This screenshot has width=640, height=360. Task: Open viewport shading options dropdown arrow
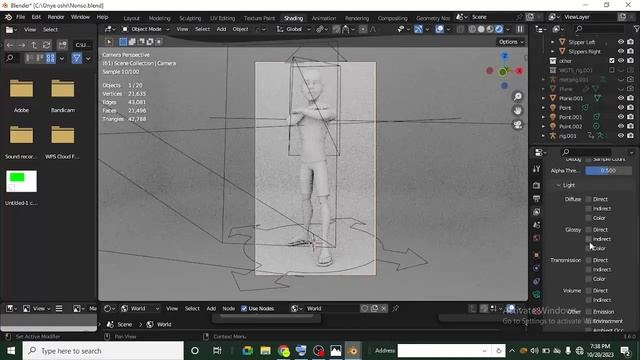[x=508, y=29]
